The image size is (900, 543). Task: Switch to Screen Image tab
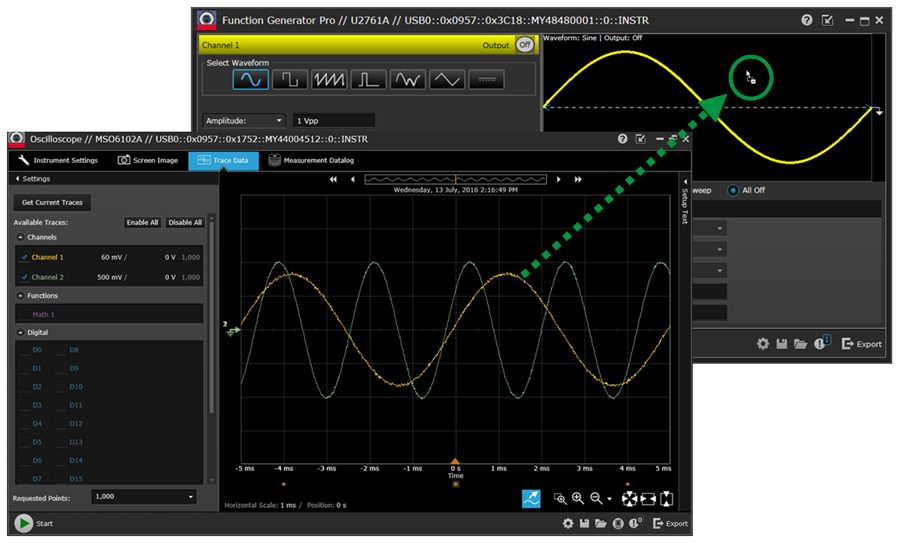coord(148,160)
